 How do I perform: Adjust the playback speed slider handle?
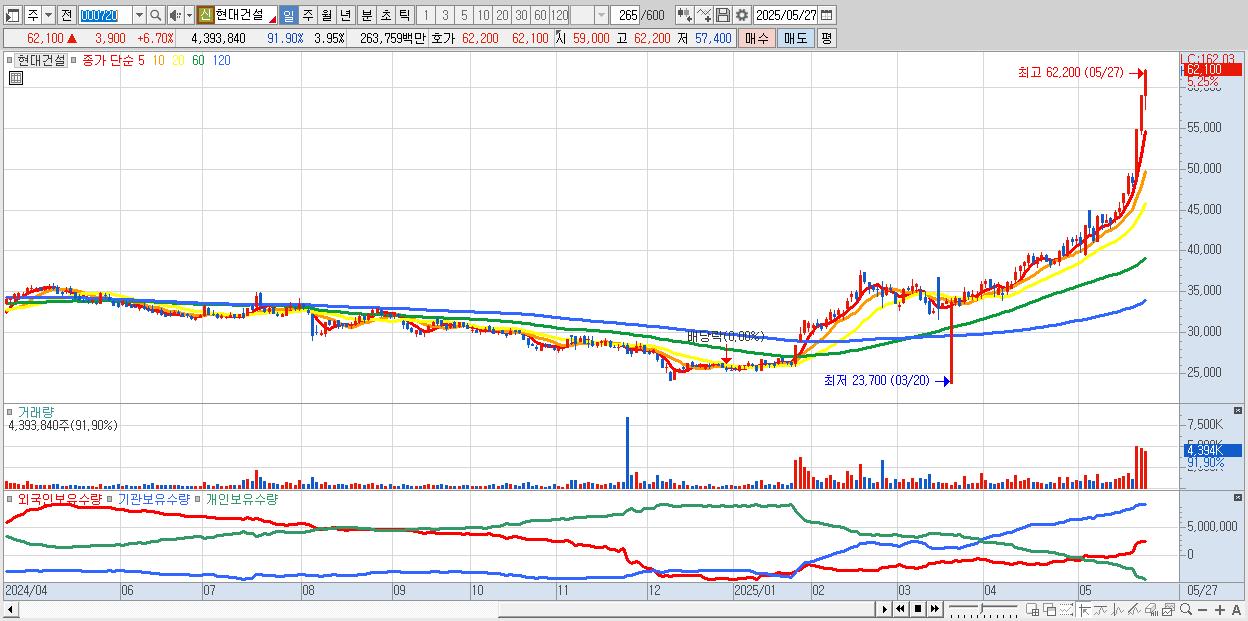pyautogui.click(x=982, y=607)
